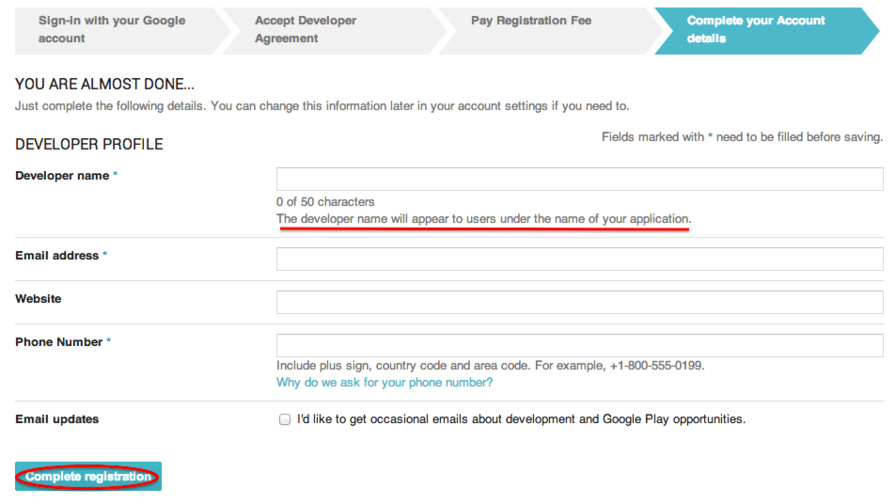The height and width of the screenshot is (504, 895).
Task: Click the 'Website' field label
Action: 38,299
